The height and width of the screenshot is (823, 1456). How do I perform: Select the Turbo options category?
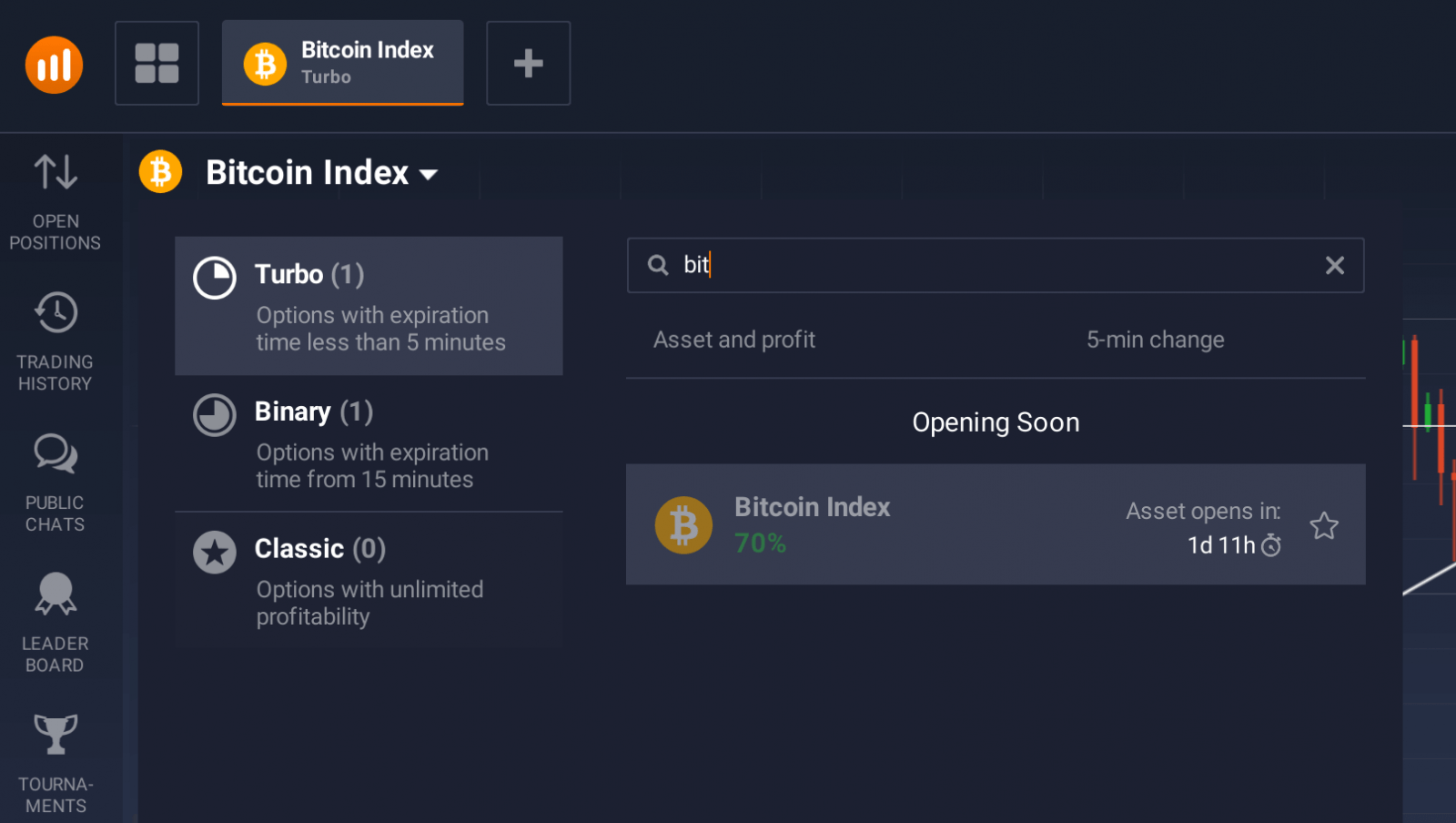pyautogui.click(x=369, y=306)
